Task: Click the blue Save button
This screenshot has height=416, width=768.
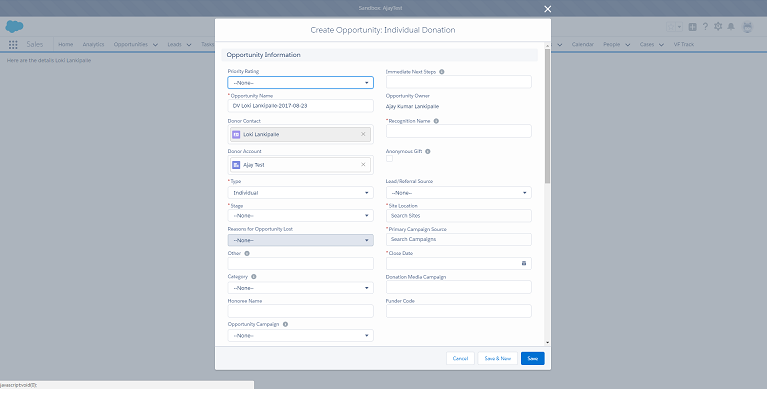Action: (x=532, y=359)
